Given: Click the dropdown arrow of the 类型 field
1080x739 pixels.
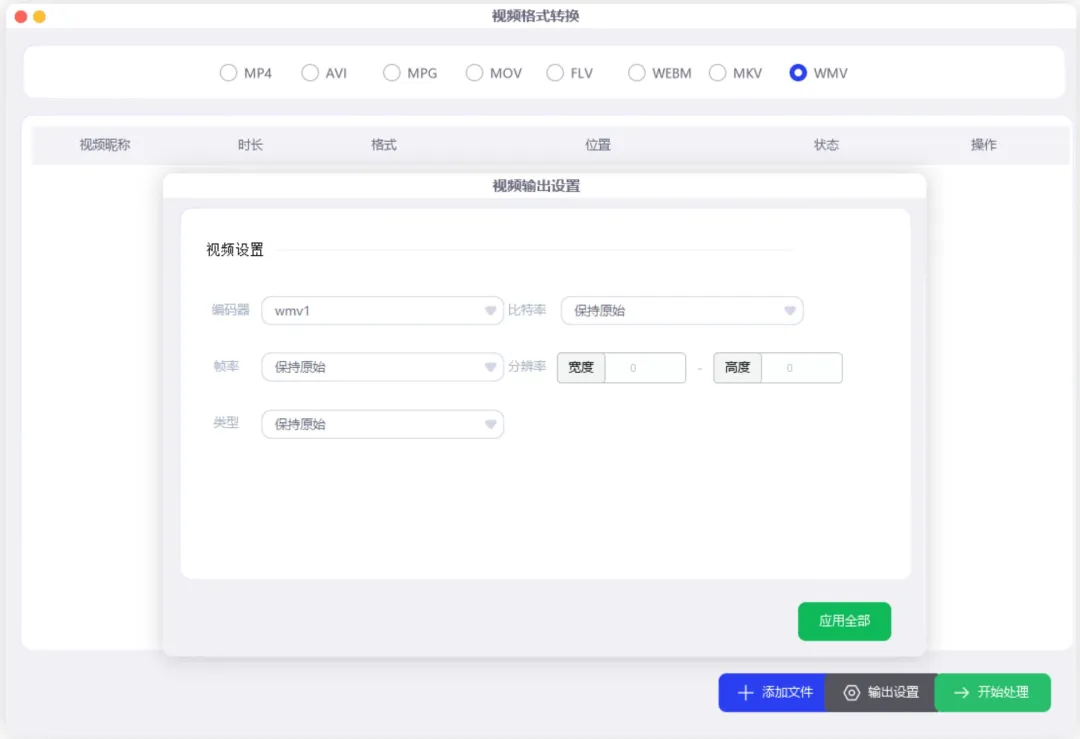Looking at the screenshot, I should point(490,423).
